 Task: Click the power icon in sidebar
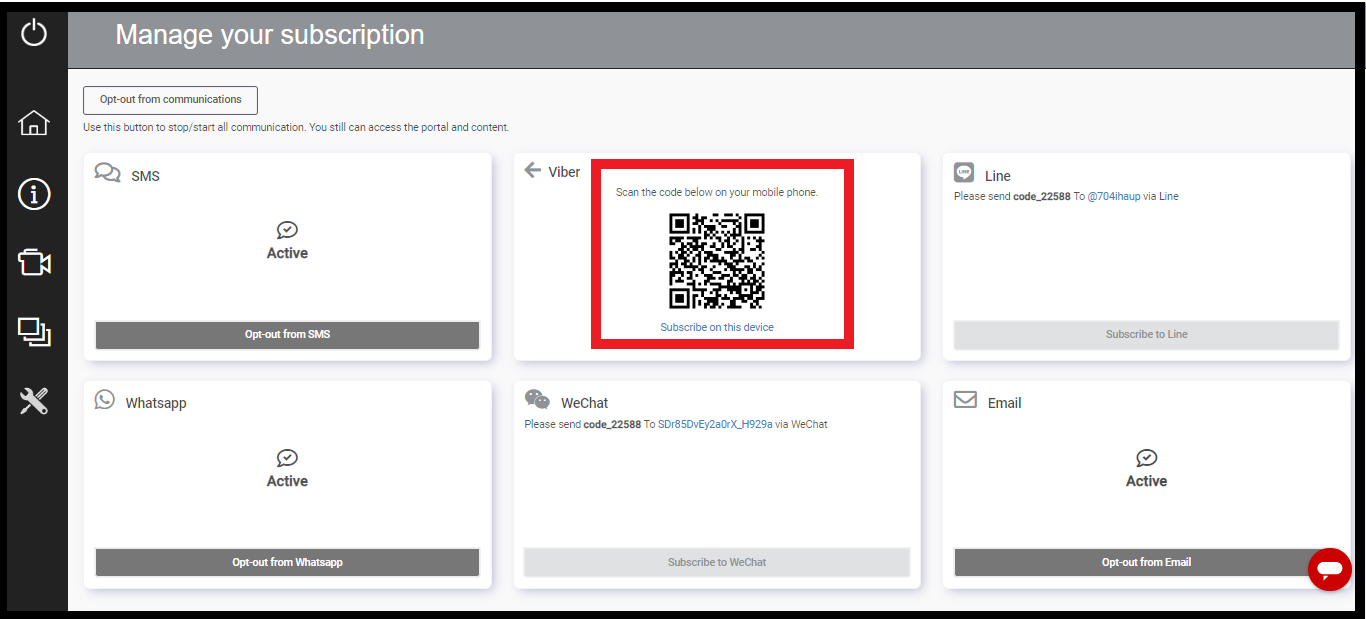34,33
